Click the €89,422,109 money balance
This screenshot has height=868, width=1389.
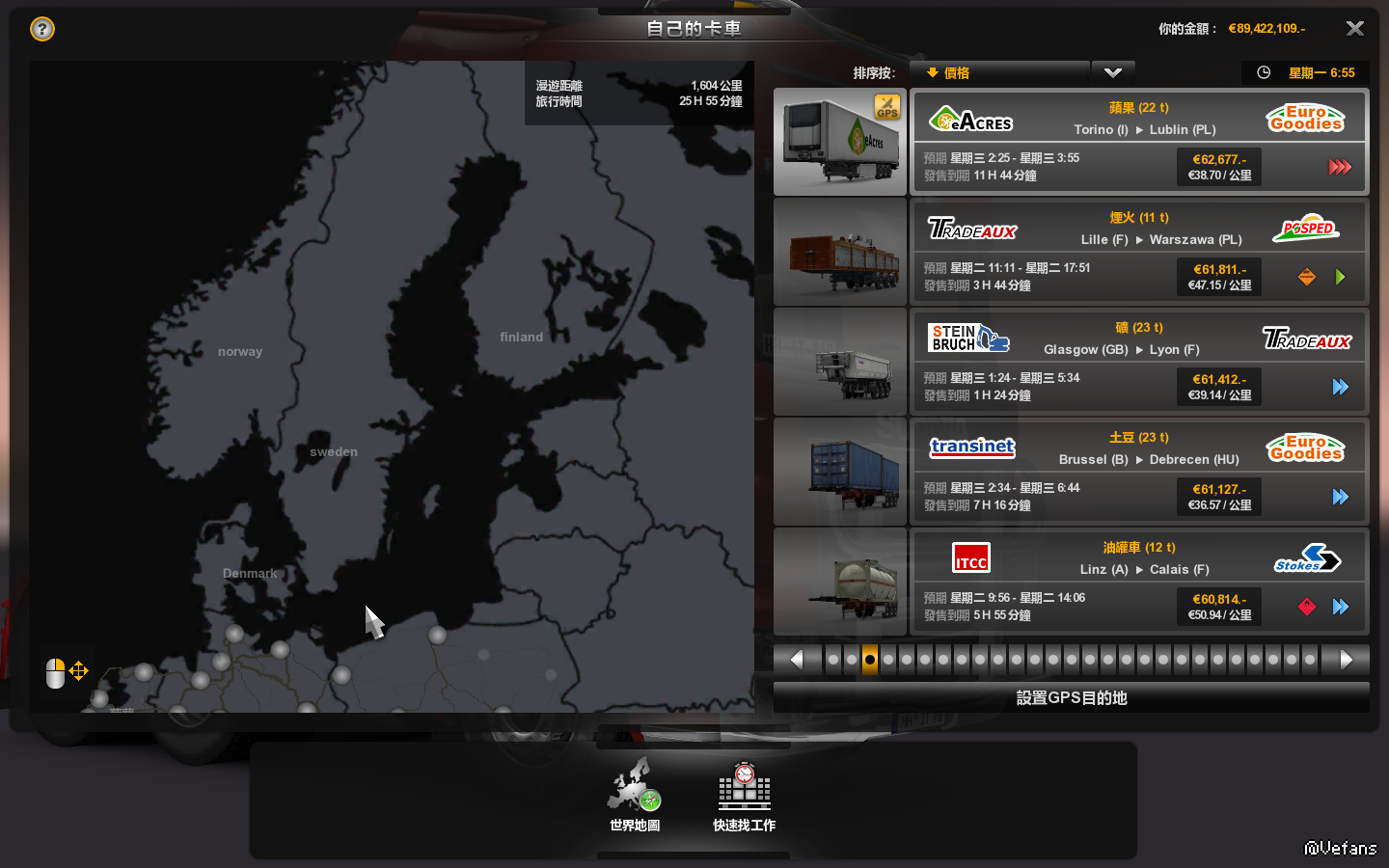pyautogui.click(x=1266, y=29)
